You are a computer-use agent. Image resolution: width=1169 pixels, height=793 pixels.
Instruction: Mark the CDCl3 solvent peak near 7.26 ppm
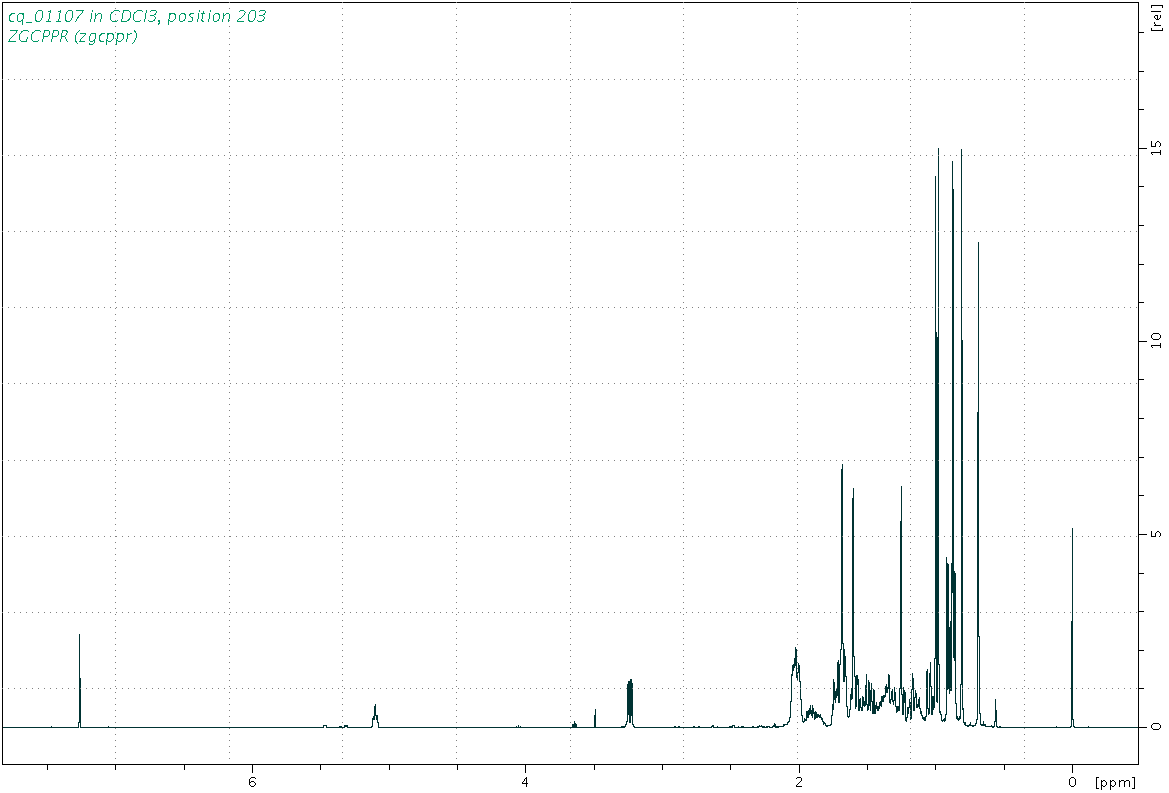point(80,680)
